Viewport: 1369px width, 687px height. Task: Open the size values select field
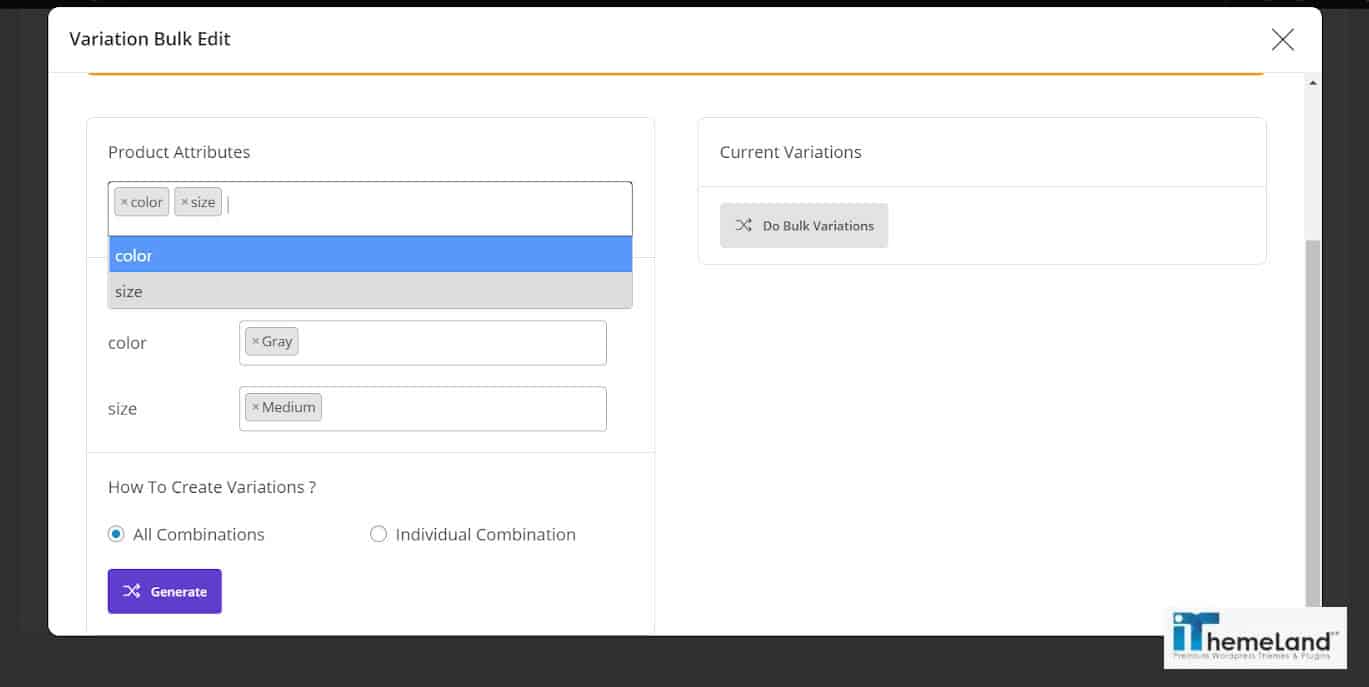click(460, 408)
